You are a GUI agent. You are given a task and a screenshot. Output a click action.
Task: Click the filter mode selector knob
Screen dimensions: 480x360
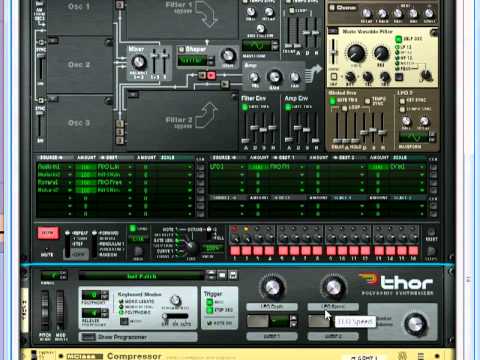[427, 75]
